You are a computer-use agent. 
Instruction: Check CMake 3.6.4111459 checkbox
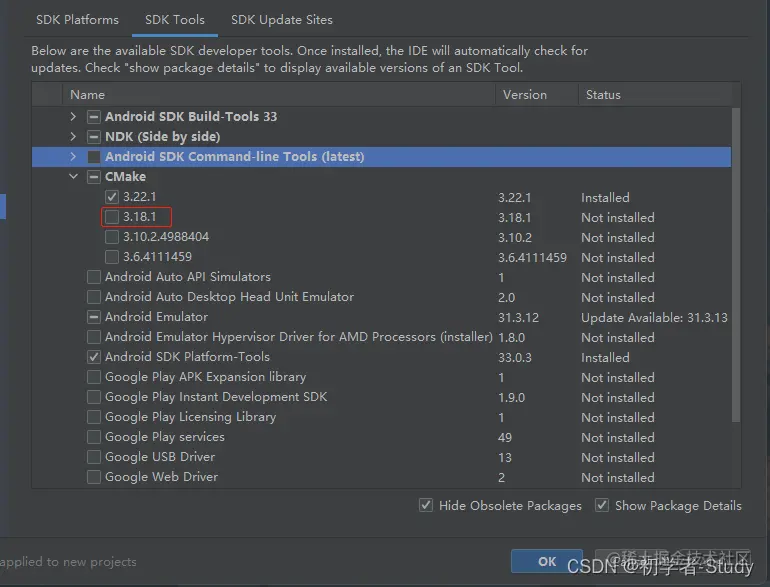(x=112, y=257)
